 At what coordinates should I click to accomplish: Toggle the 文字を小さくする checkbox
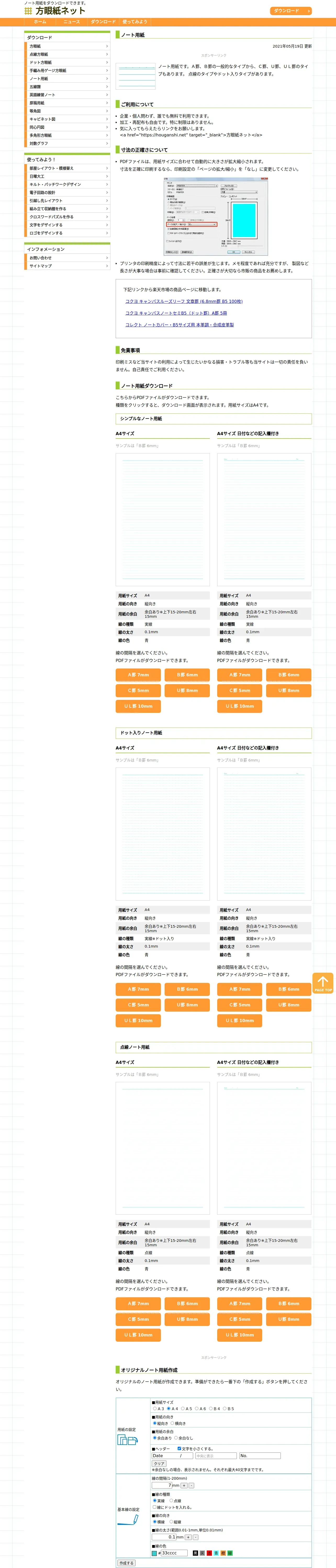[179, 1449]
